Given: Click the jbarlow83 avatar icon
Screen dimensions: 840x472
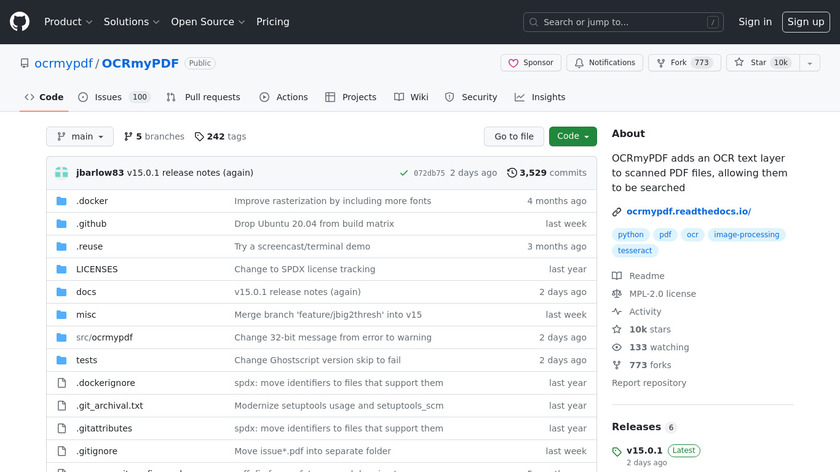Looking at the screenshot, I should [61, 173].
